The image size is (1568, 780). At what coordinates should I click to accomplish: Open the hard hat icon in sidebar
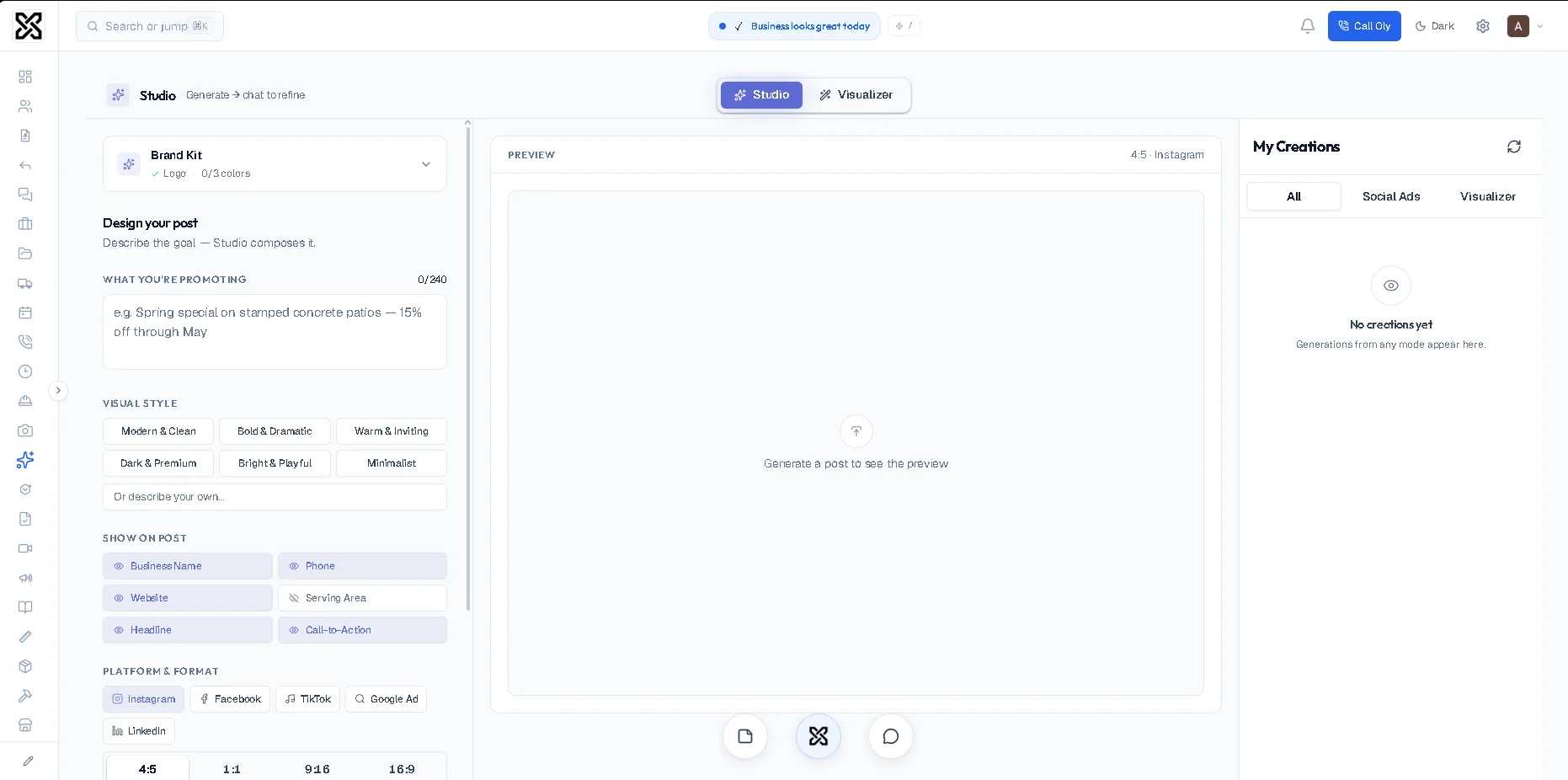(25, 401)
